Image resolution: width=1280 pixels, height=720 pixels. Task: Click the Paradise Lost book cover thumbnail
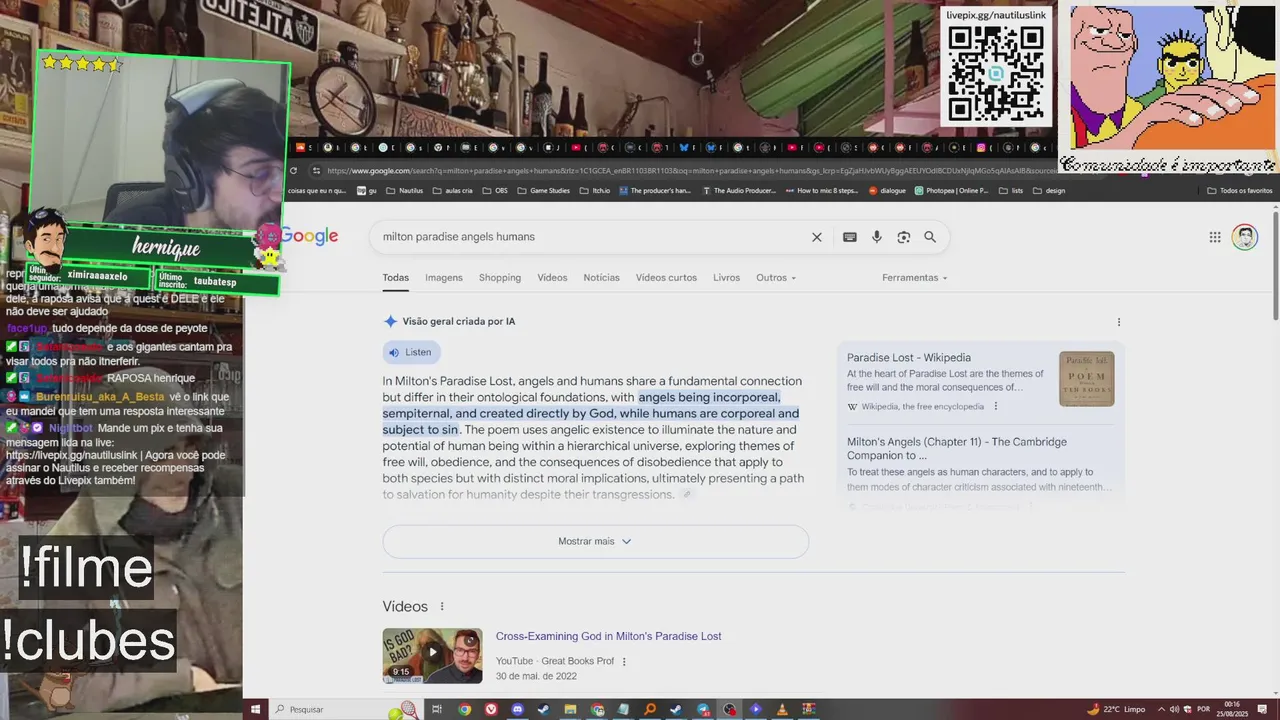1086,379
